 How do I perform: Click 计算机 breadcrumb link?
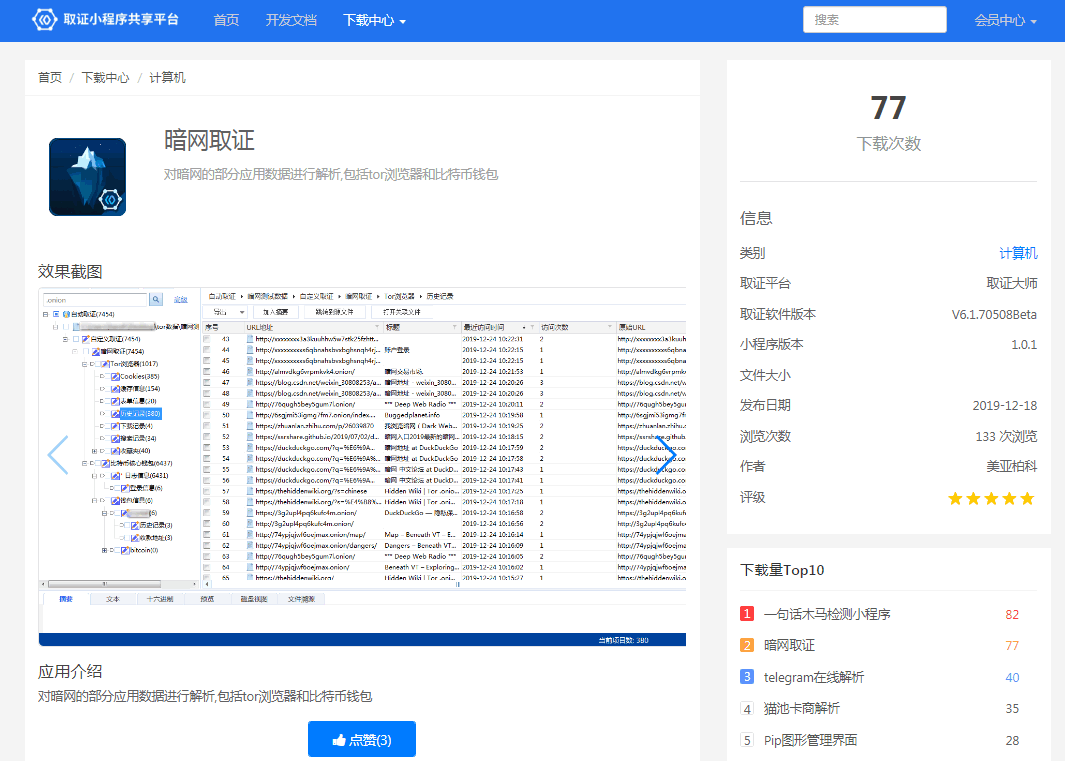click(x=167, y=77)
